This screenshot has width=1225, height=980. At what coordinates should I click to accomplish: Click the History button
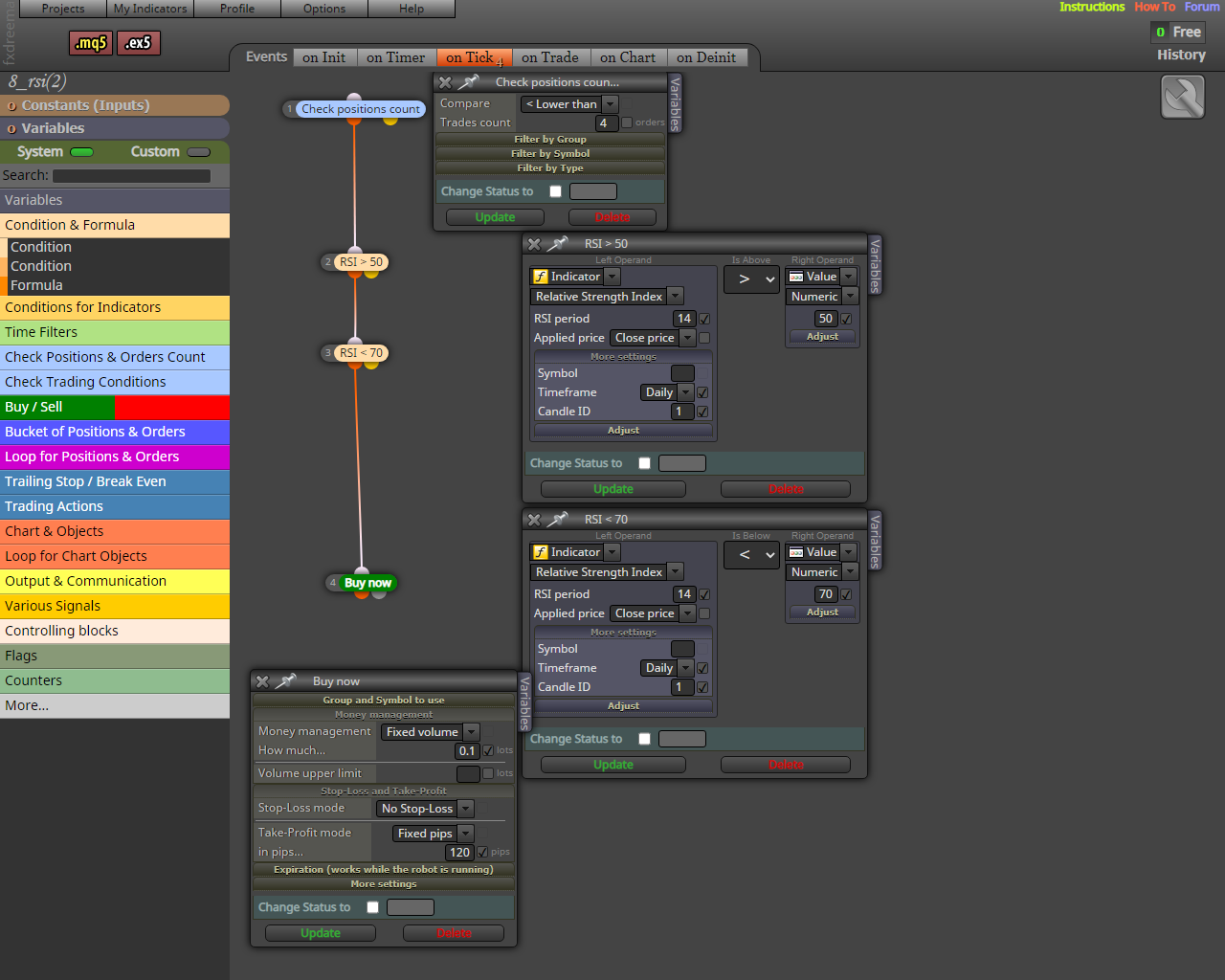tap(1181, 55)
